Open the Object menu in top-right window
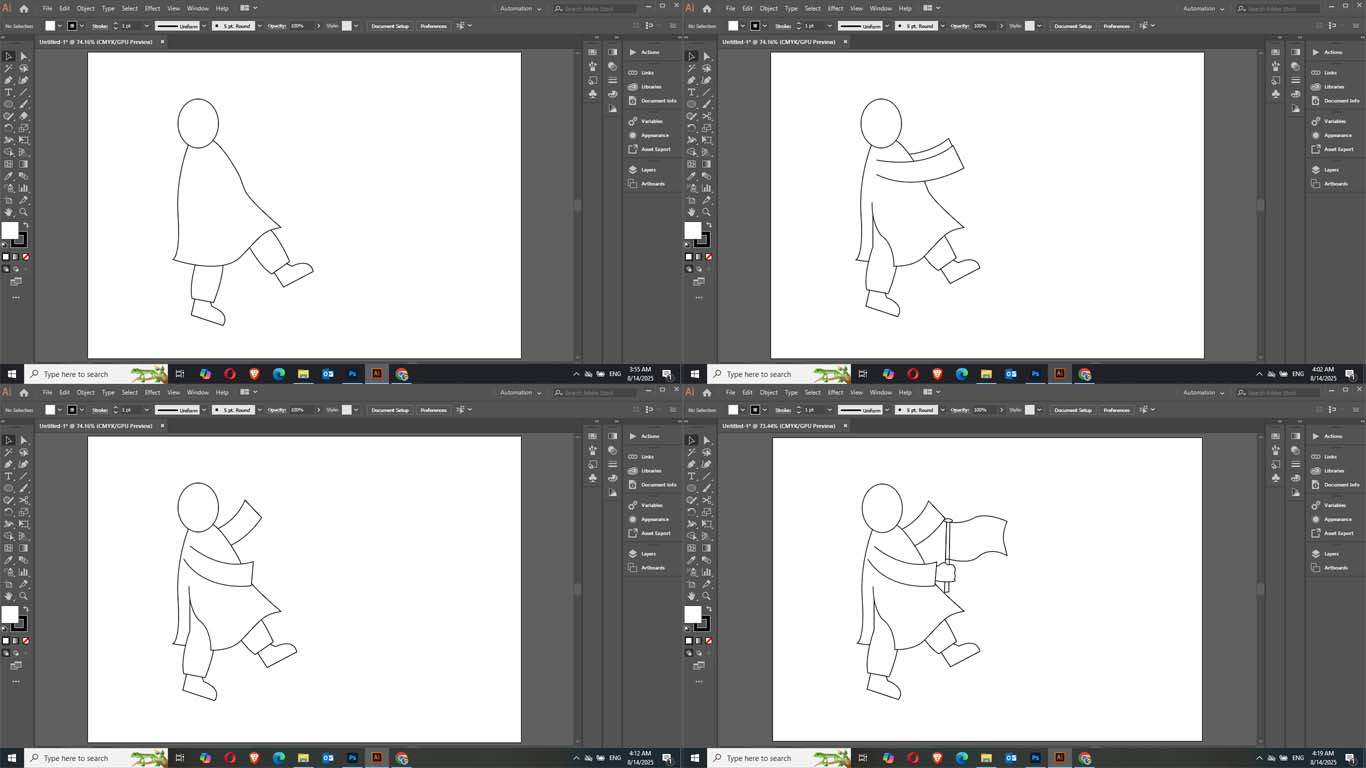The image size is (1366, 768). click(x=769, y=8)
